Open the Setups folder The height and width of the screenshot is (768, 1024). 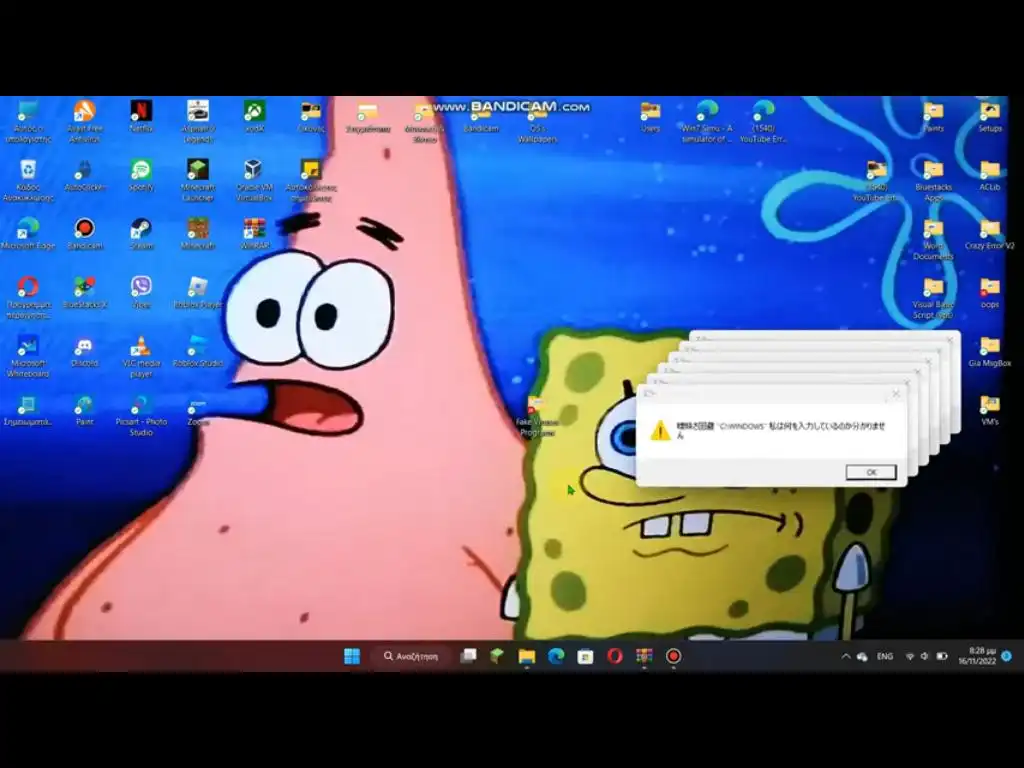pyautogui.click(x=990, y=116)
